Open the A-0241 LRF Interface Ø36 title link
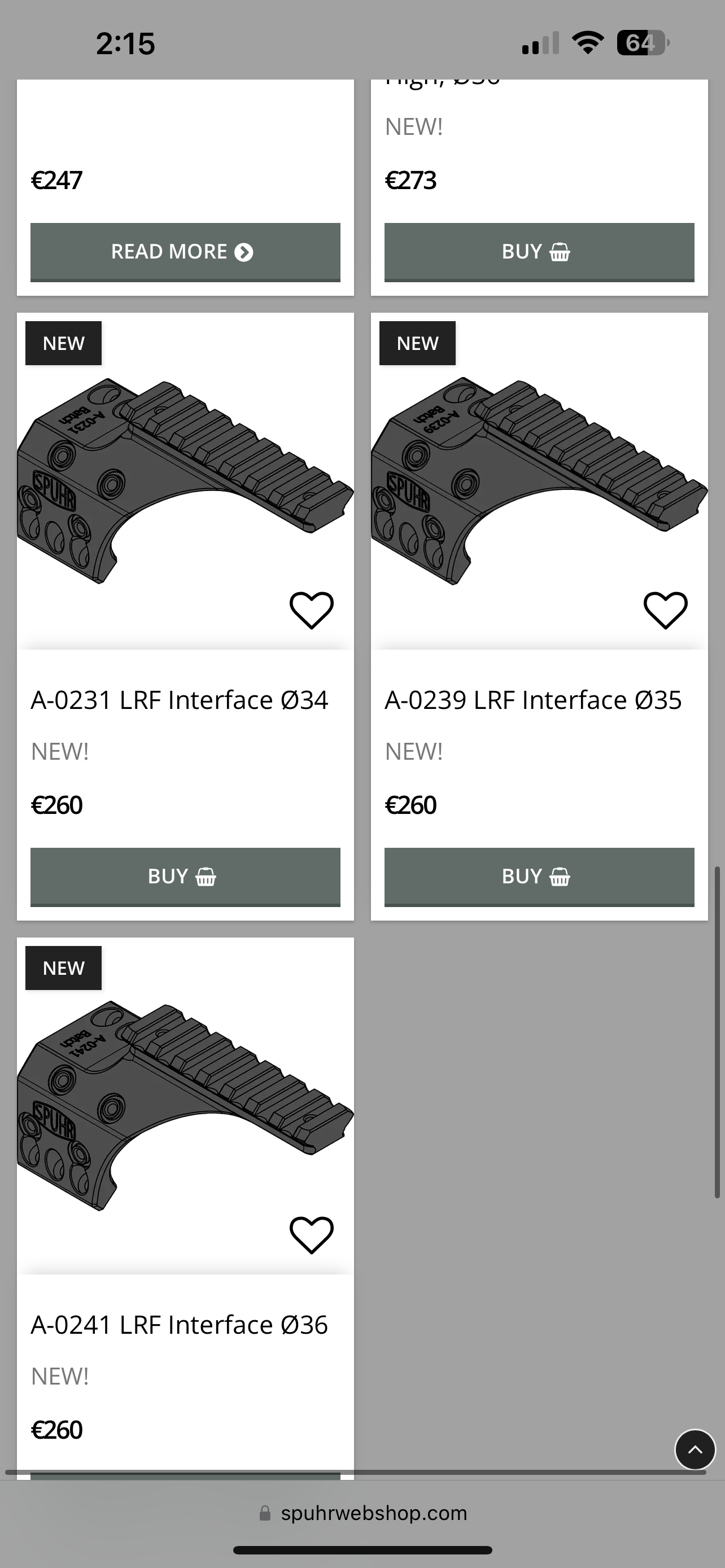725x1568 pixels. (180, 1325)
